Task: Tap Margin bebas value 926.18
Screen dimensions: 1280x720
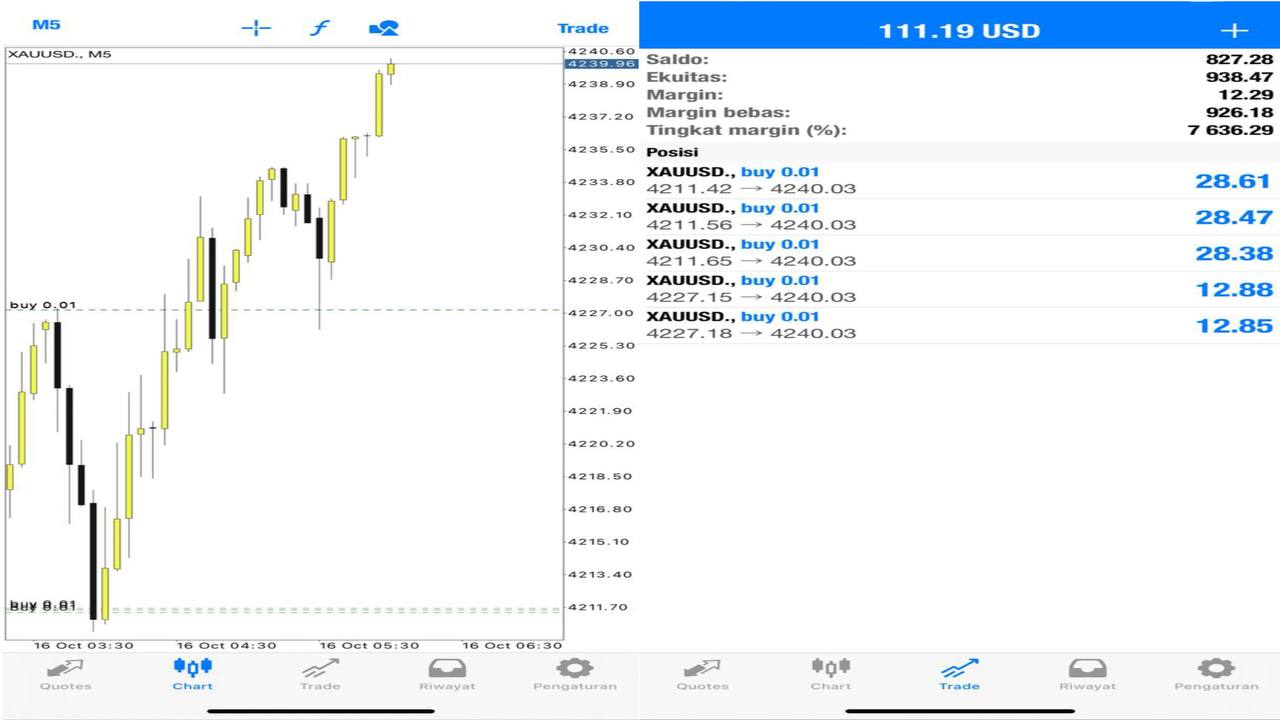Action: point(1239,112)
